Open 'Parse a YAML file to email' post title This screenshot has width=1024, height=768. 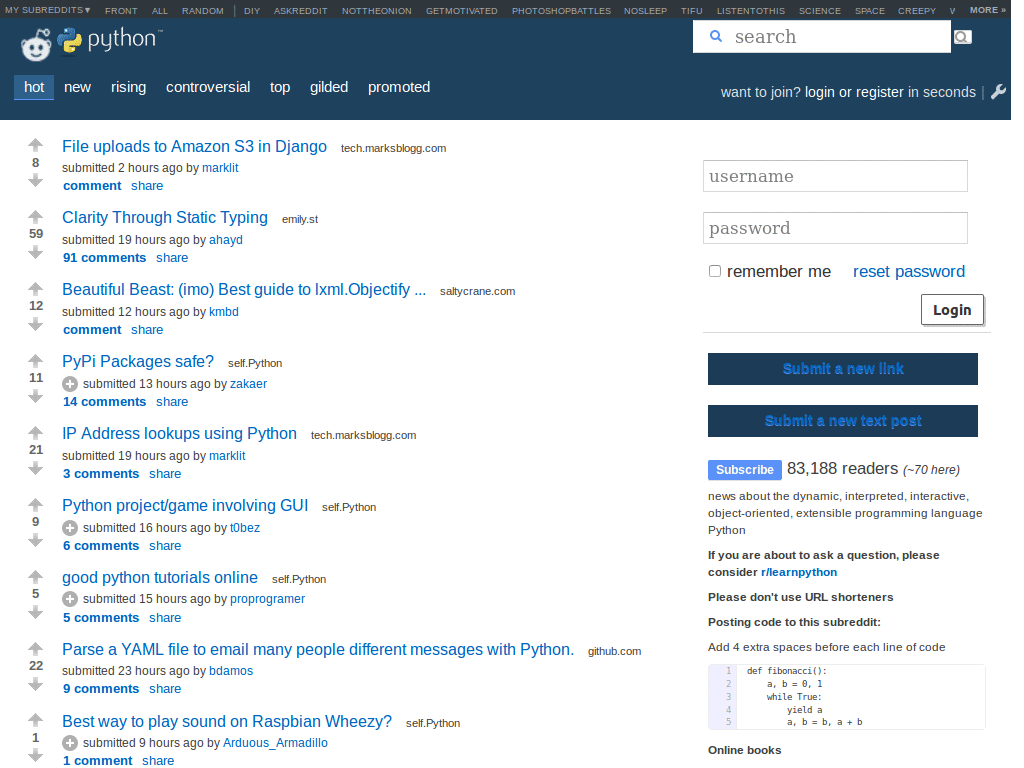318,649
